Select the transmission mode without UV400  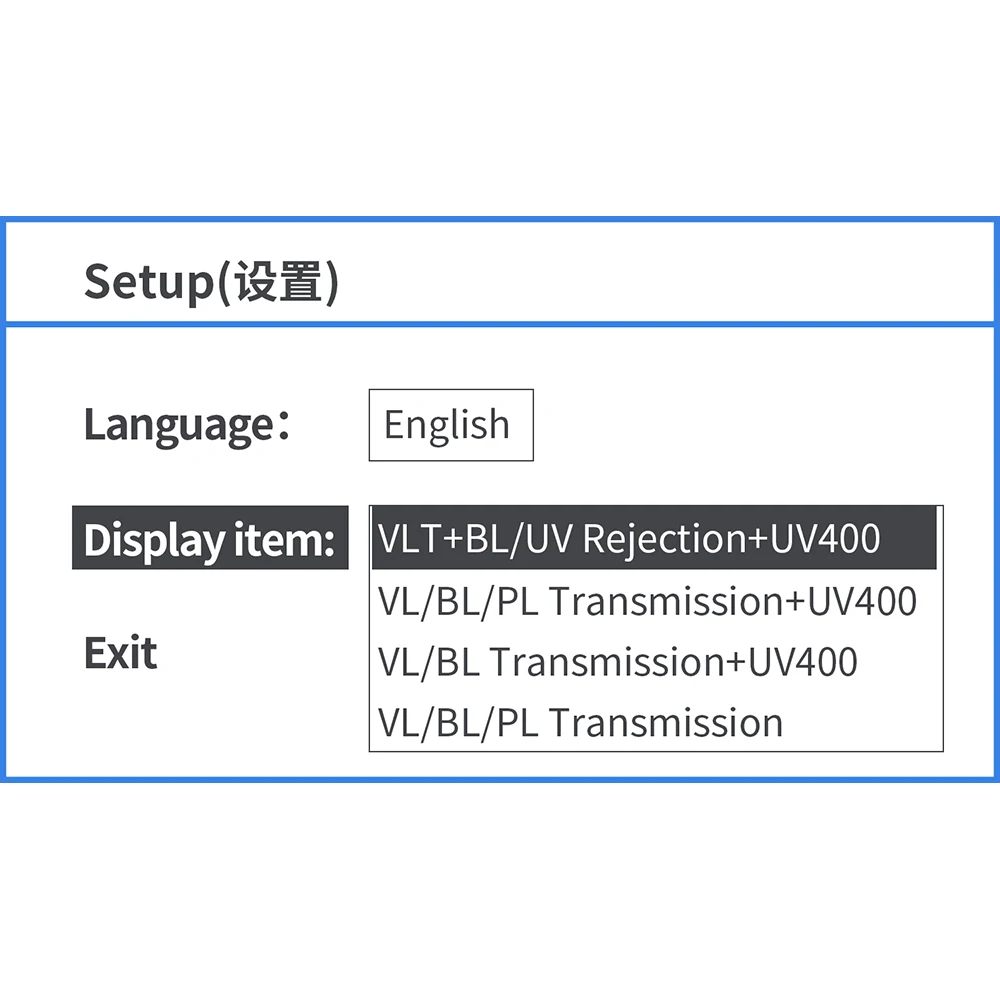pos(580,722)
